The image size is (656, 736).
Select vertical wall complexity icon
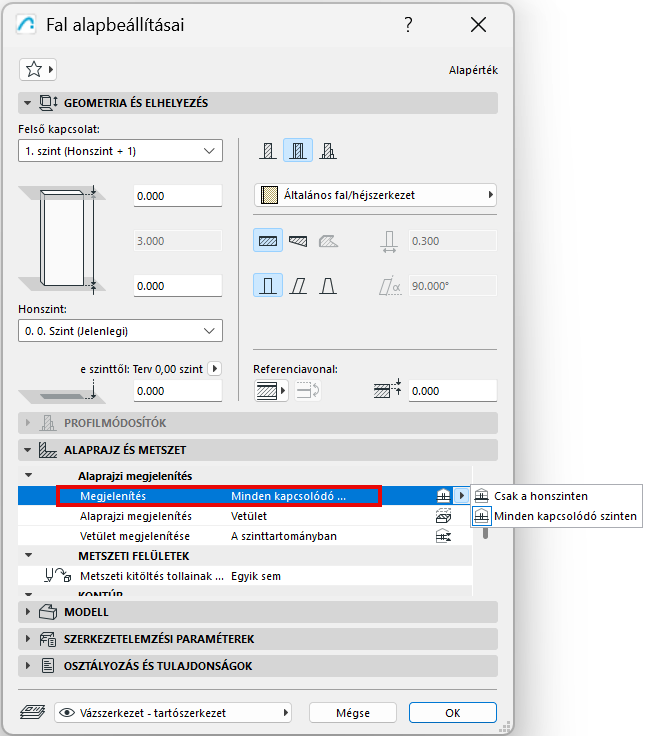(268, 285)
